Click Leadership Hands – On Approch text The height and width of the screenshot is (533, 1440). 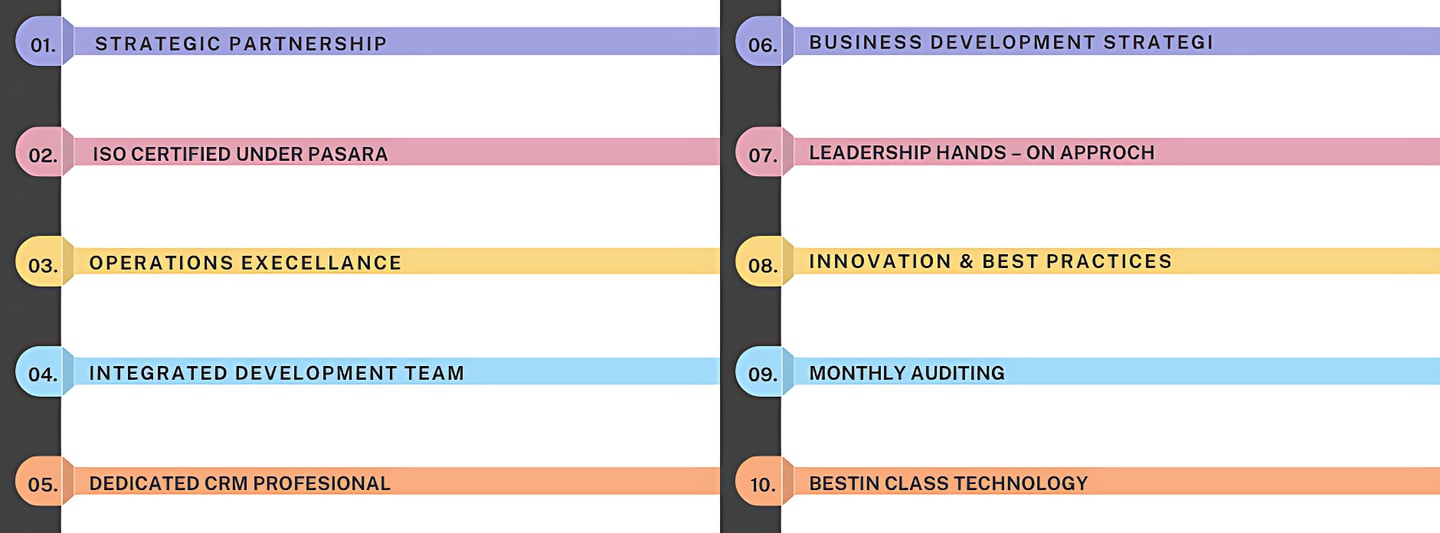(981, 152)
